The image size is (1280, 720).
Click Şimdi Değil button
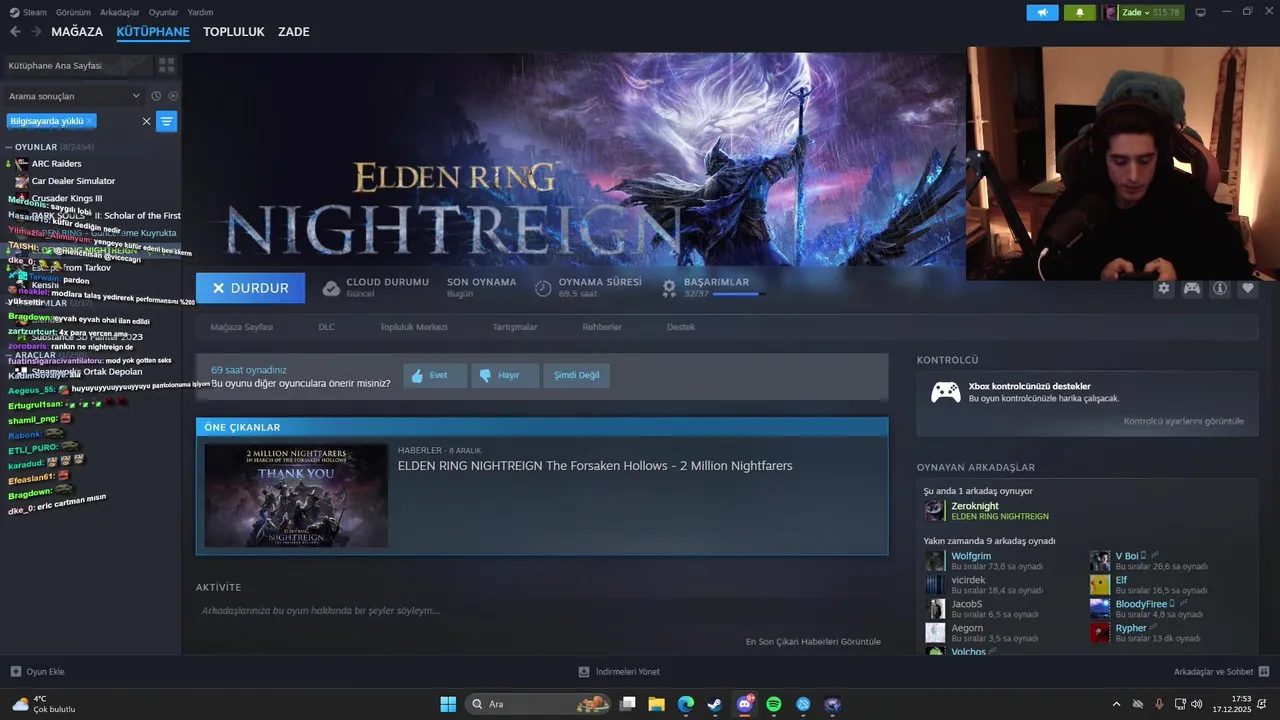(x=577, y=376)
